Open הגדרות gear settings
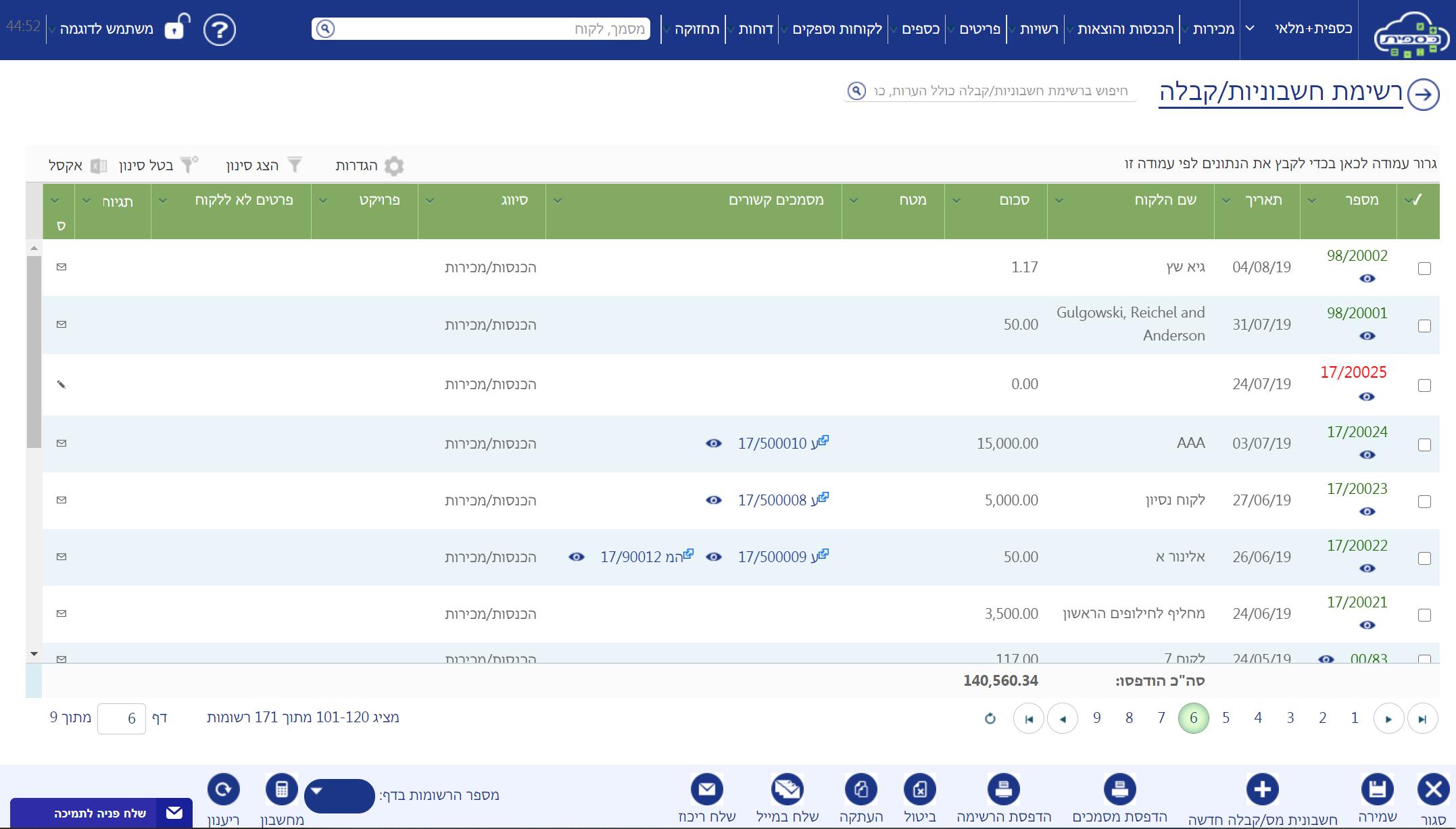Image resolution: width=1456 pixels, height=829 pixels. [394, 166]
